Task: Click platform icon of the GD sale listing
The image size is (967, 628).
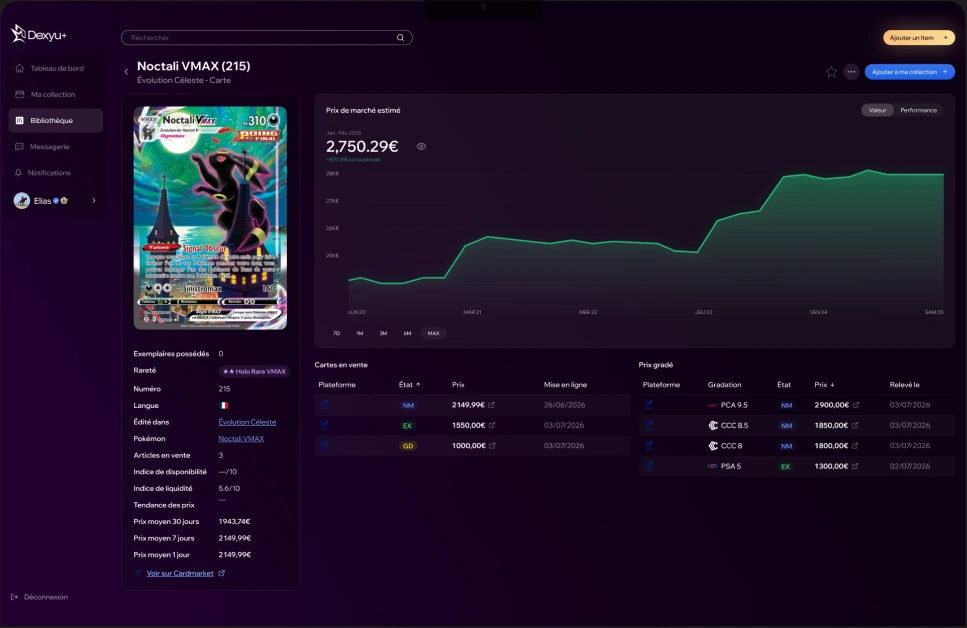Action: tap(324, 445)
